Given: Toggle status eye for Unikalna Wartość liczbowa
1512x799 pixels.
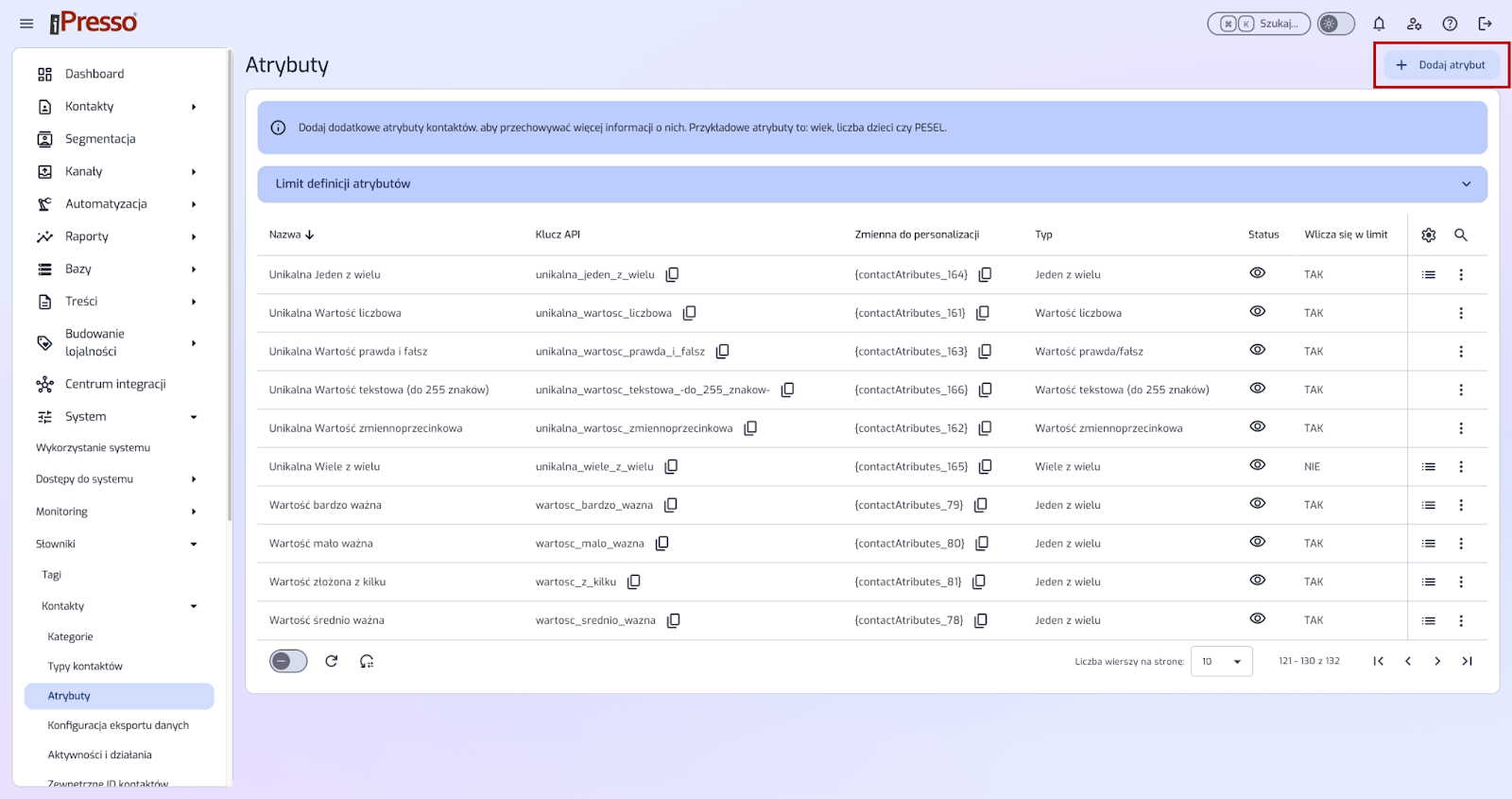Looking at the screenshot, I should tap(1257, 311).
